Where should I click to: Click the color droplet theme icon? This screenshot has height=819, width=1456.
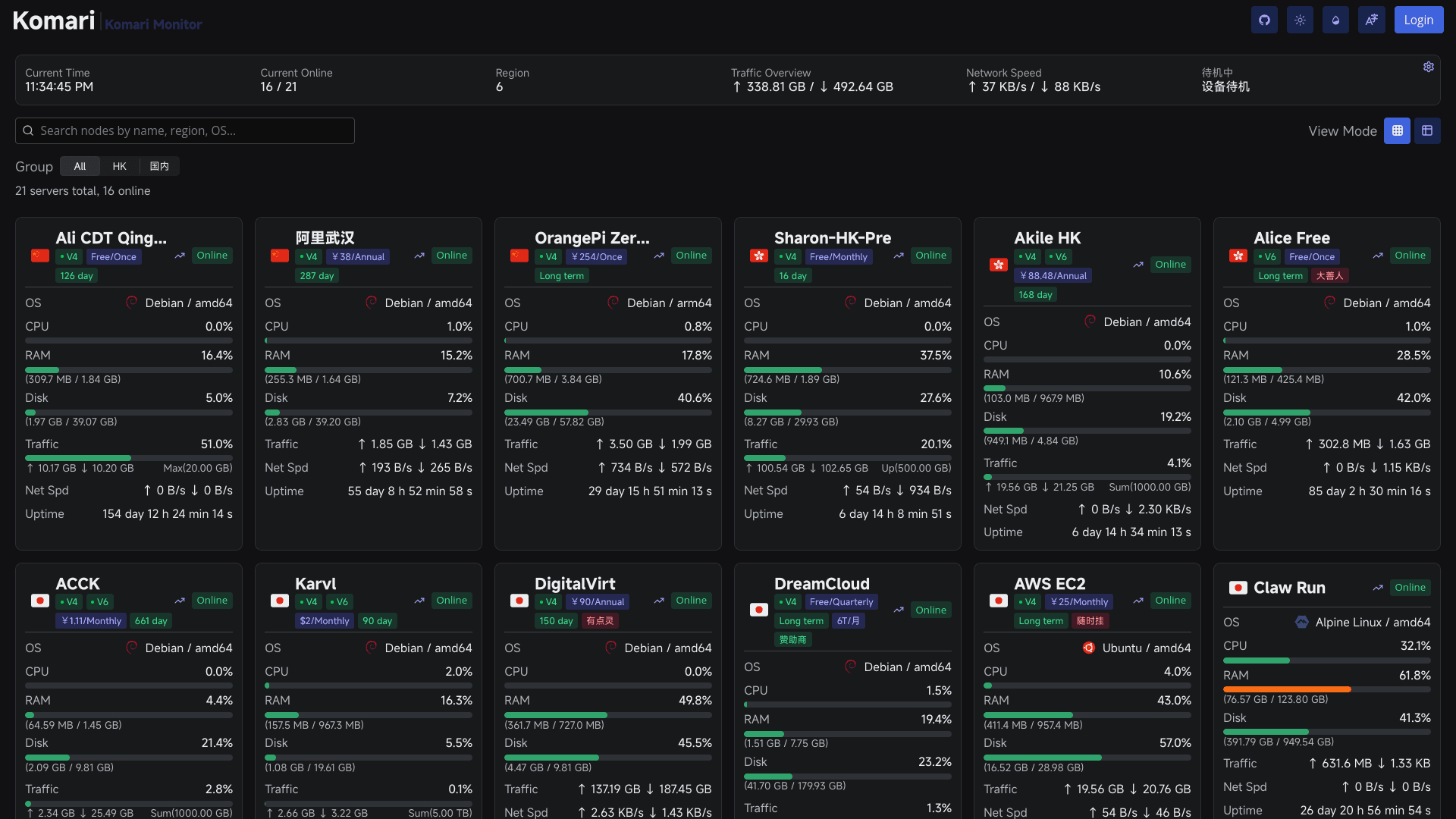[1335, 20]
